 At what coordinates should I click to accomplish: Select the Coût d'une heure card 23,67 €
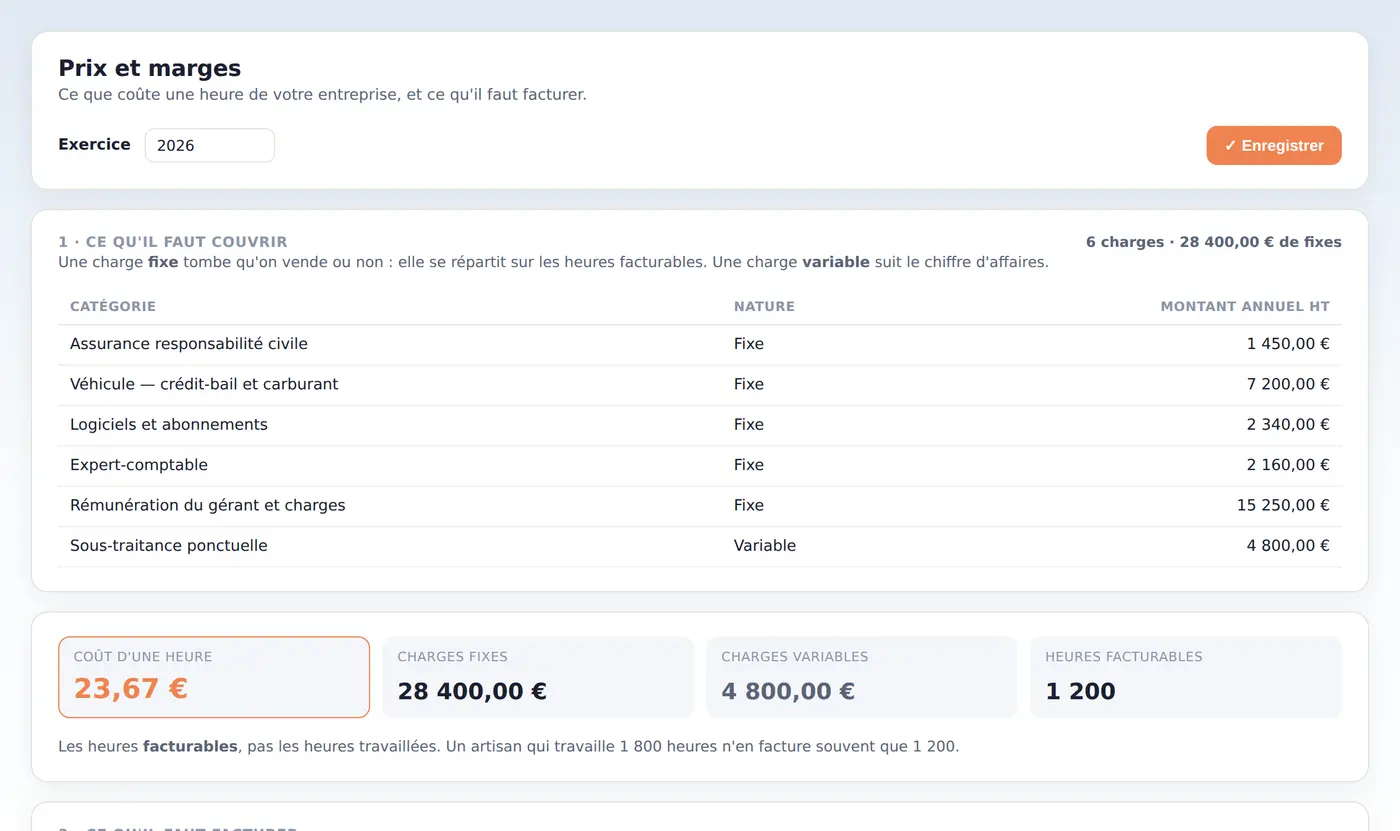click(x=214, y=677)
